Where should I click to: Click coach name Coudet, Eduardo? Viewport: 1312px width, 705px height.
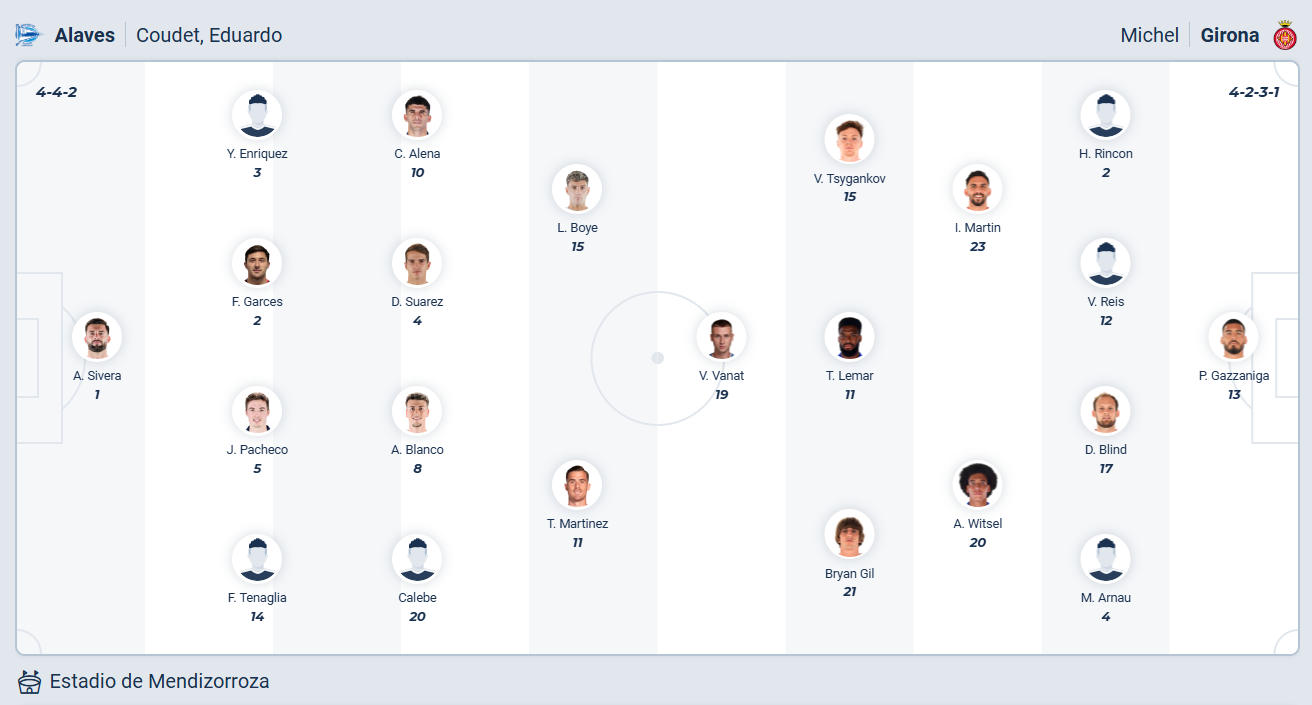pyautogui.click(x=209, y=35)
